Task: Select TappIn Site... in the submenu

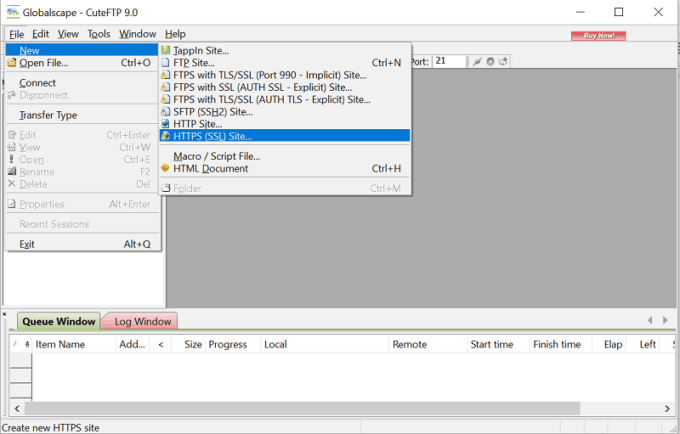Action: click(285, 50)
